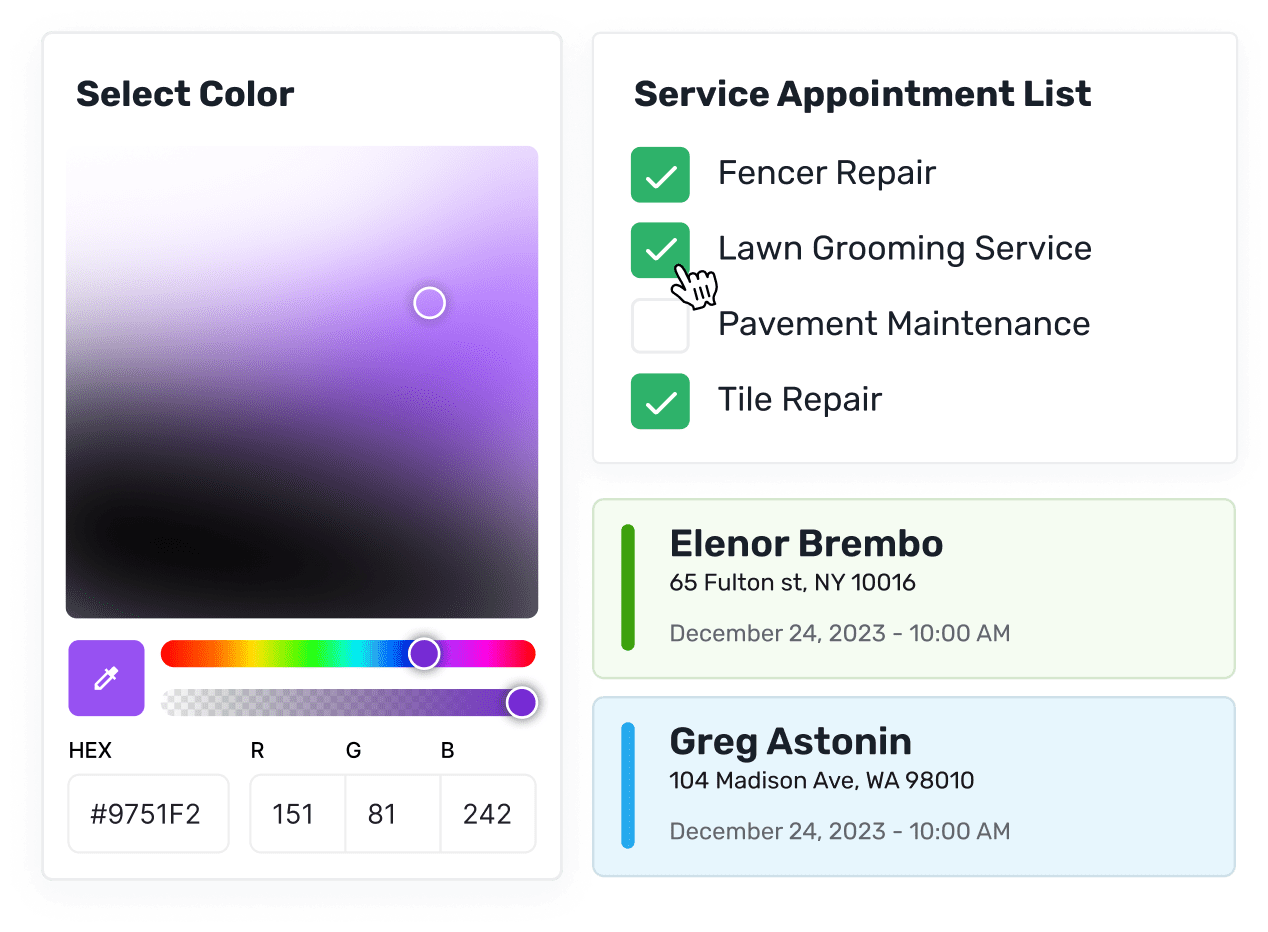
Task: Click the hue slider handle
Action: pyautogui.click(x=424, y=654)
